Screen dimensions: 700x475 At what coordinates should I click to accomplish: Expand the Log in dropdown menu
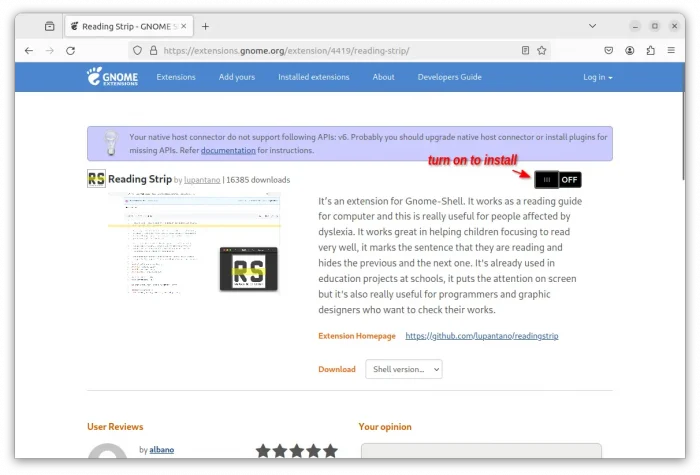597,77
